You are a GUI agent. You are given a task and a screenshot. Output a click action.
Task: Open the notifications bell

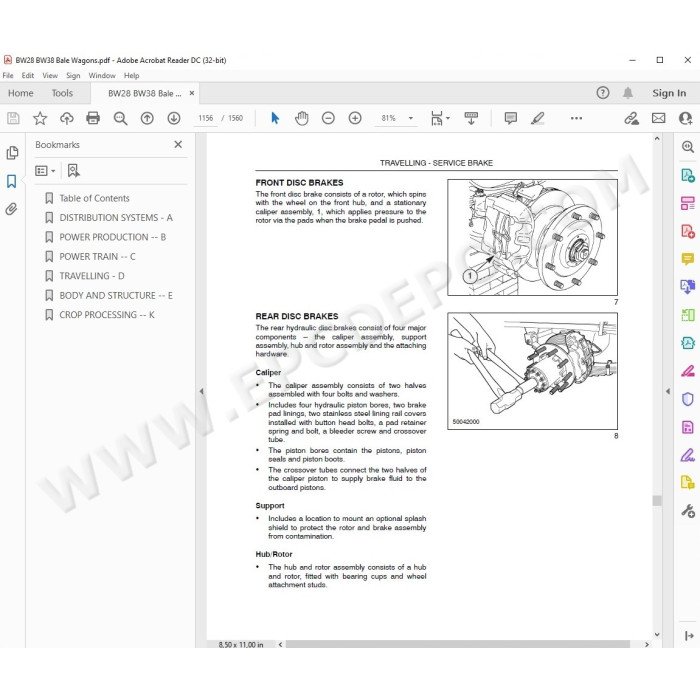pos(628,93)
